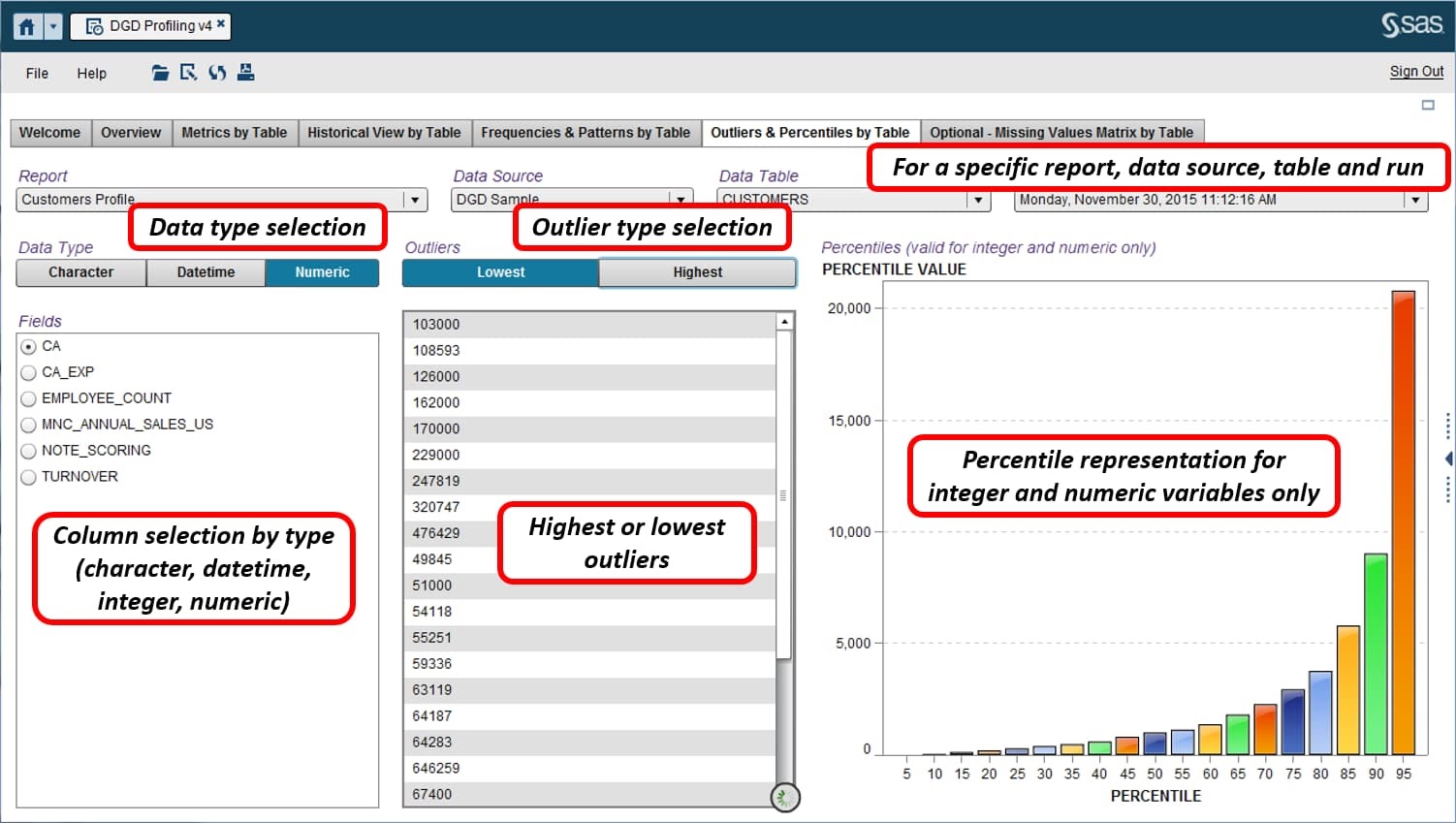Open the Data Table dropdown
This screenshot has width=1456, height=823.
[979, 200]
